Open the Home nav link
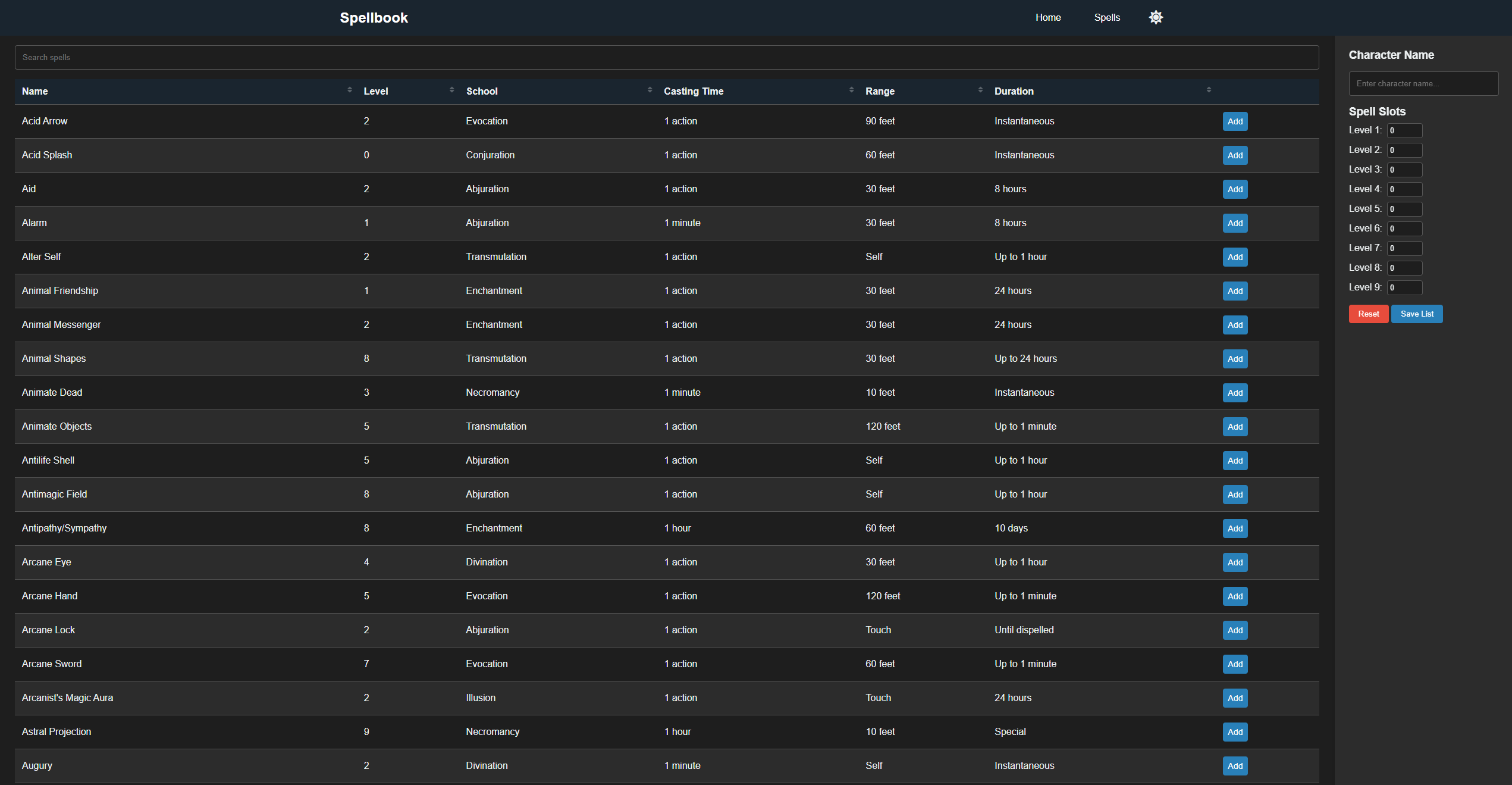Viewport: 1512px width, 785px height. (1047, 17)
